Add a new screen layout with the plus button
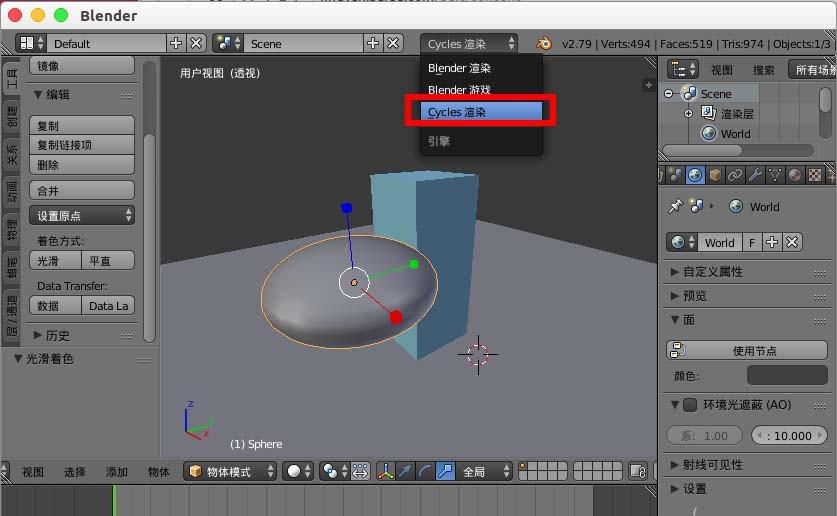The image size is (837, 516). pos(176,43)
